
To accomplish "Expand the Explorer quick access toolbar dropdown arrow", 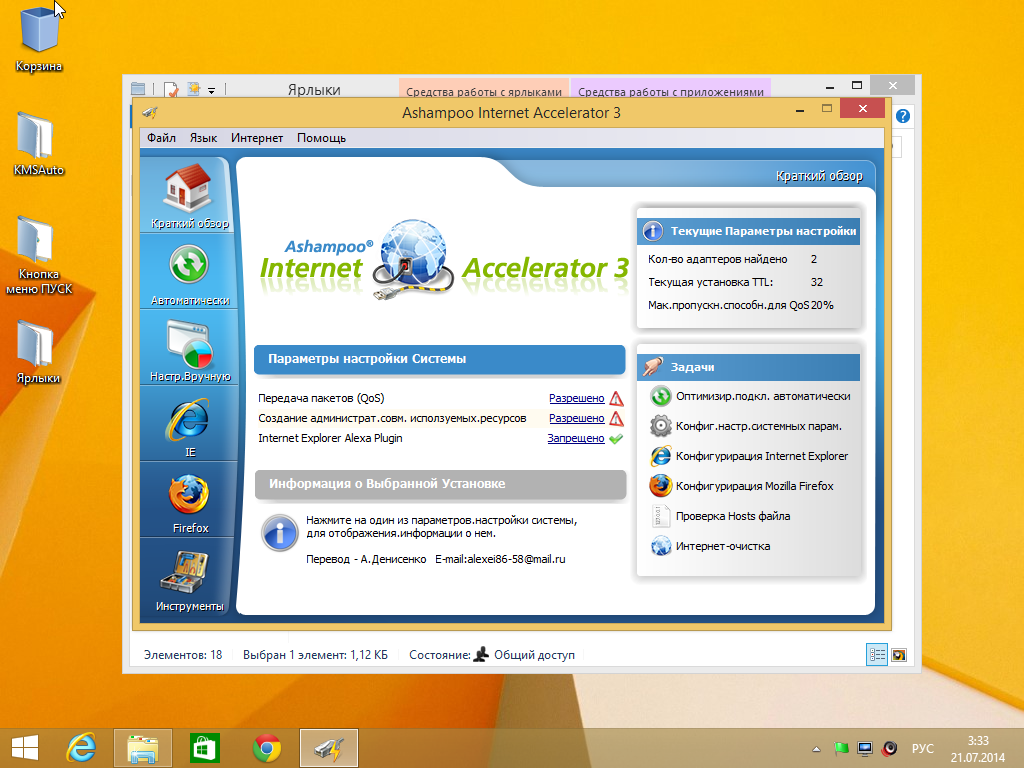I will point(212,91).
